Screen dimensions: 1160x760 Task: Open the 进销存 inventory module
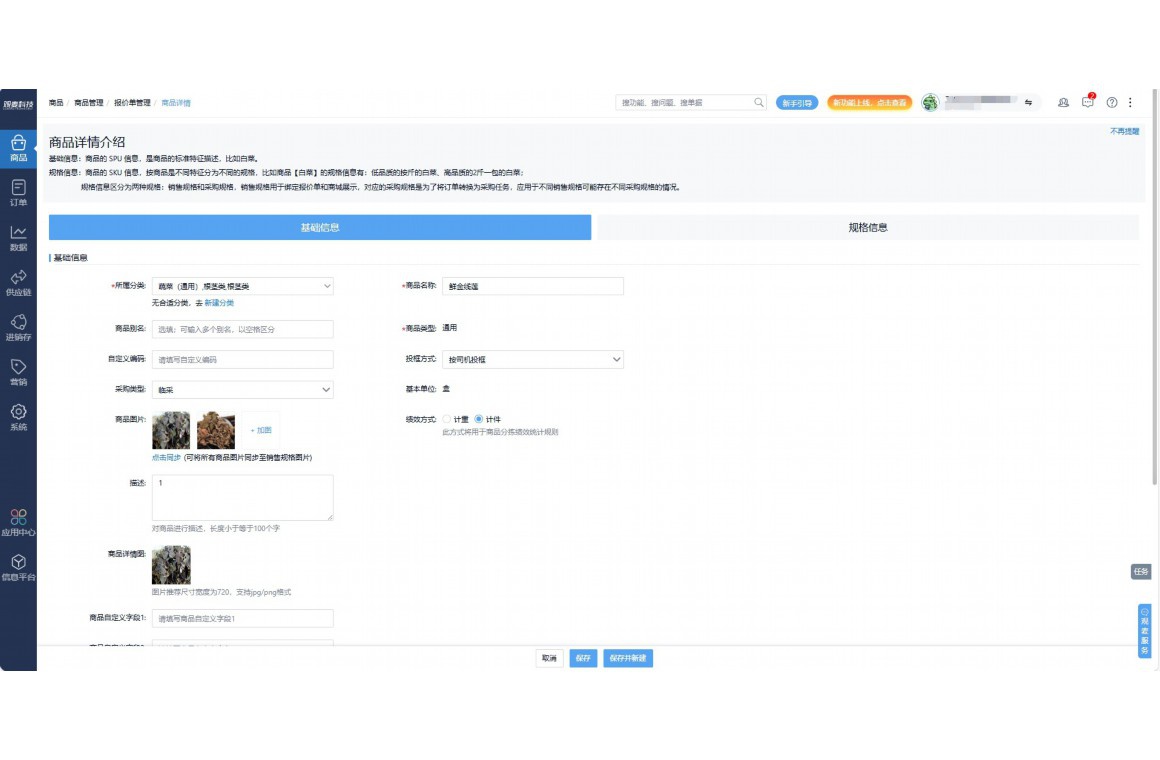pyautogui.click(x=18, y=327)
